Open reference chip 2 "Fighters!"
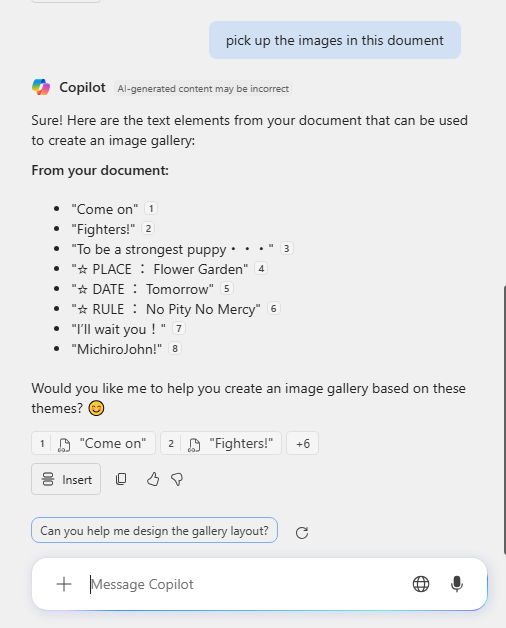Screen dimensions: 506x628 (221, 443)
